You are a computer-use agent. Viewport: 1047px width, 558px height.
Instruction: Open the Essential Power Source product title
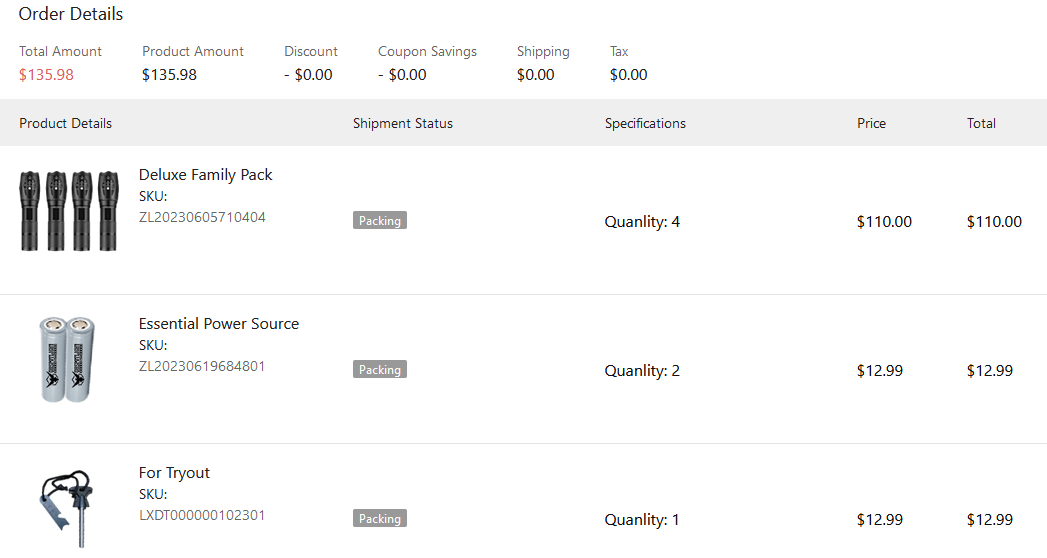(x=218, y=324)
